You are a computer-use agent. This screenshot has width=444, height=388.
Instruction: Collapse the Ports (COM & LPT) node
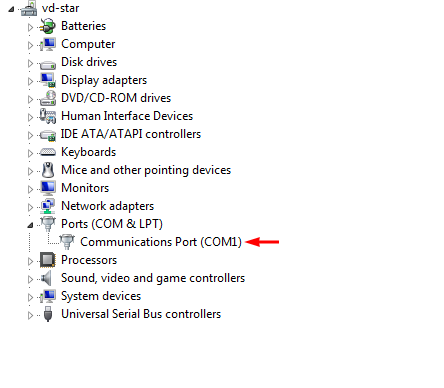pos(30,225)
